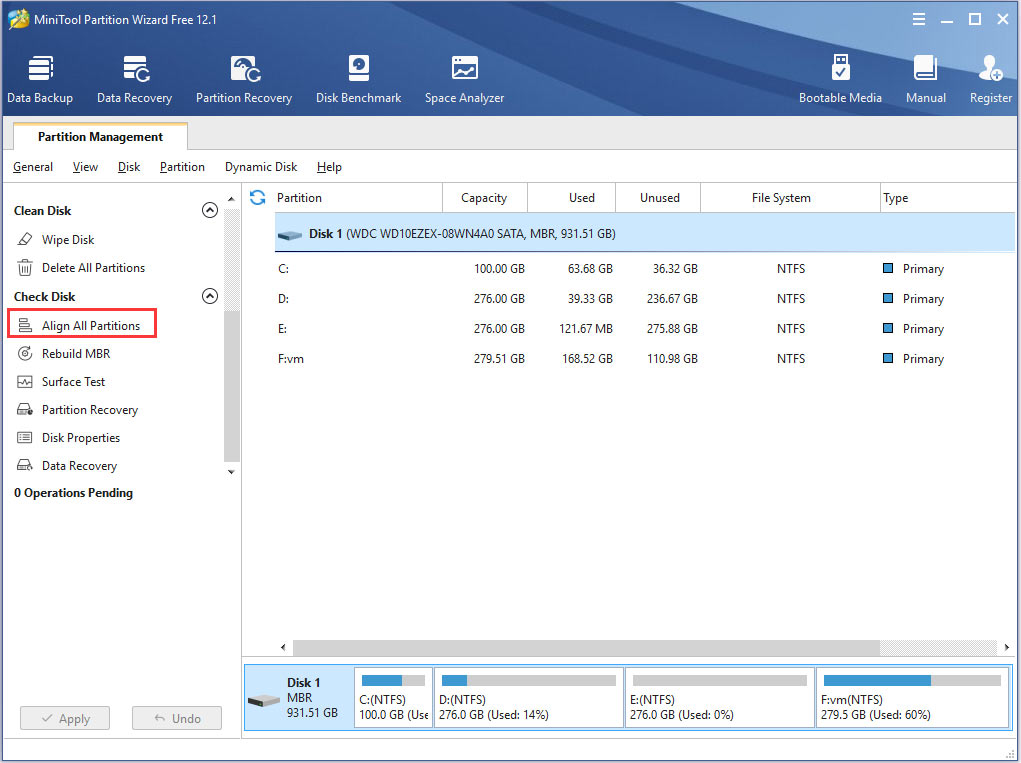Choose Surface Test action
Viewport: 1021px width, 763px height.
73,382
